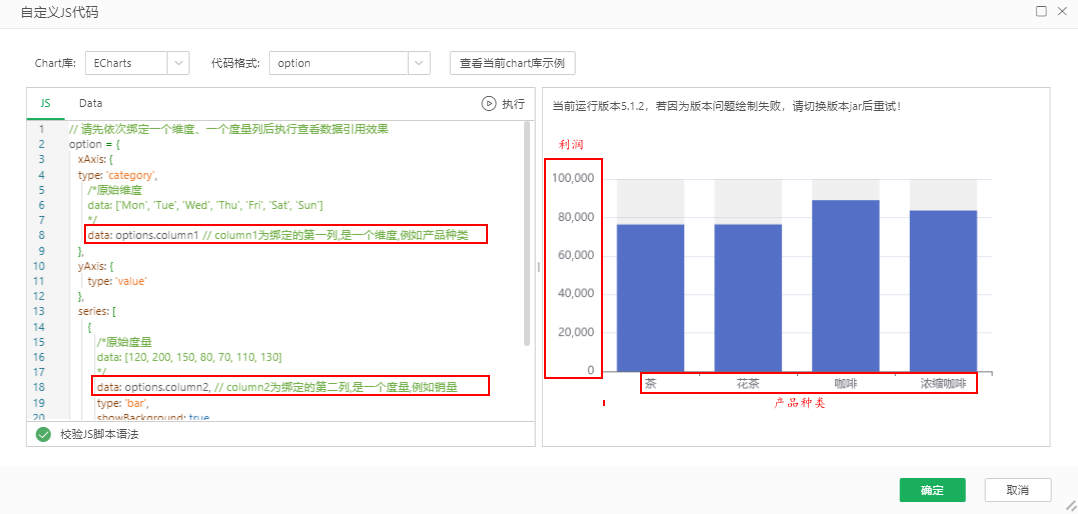Viewport: 1078px width, 514px height.
Task: Click 查看当前chart库示例 button
Action: pos(512,63)
